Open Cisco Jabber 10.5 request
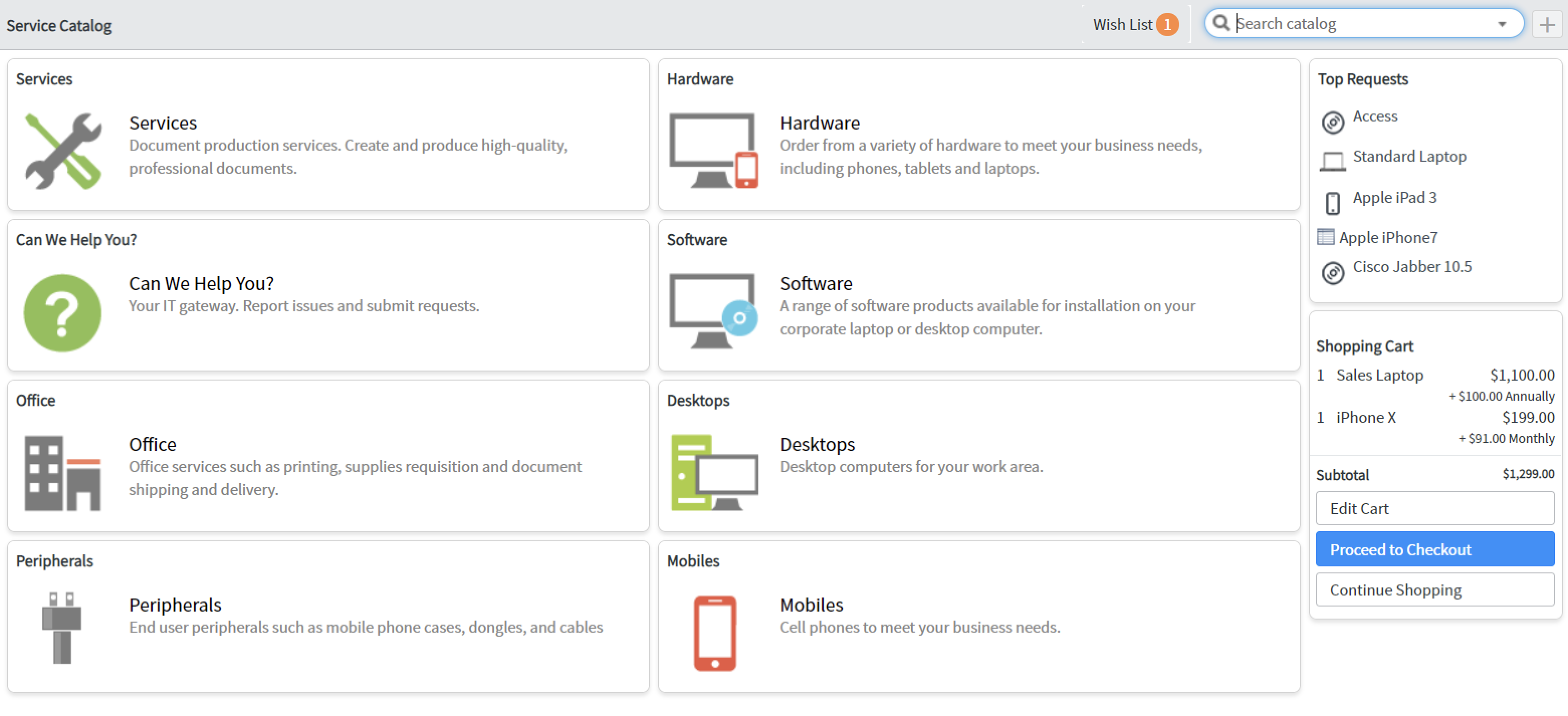Image resolution: width=1568 pixels, height=716 pixels. click(1412, 267)
